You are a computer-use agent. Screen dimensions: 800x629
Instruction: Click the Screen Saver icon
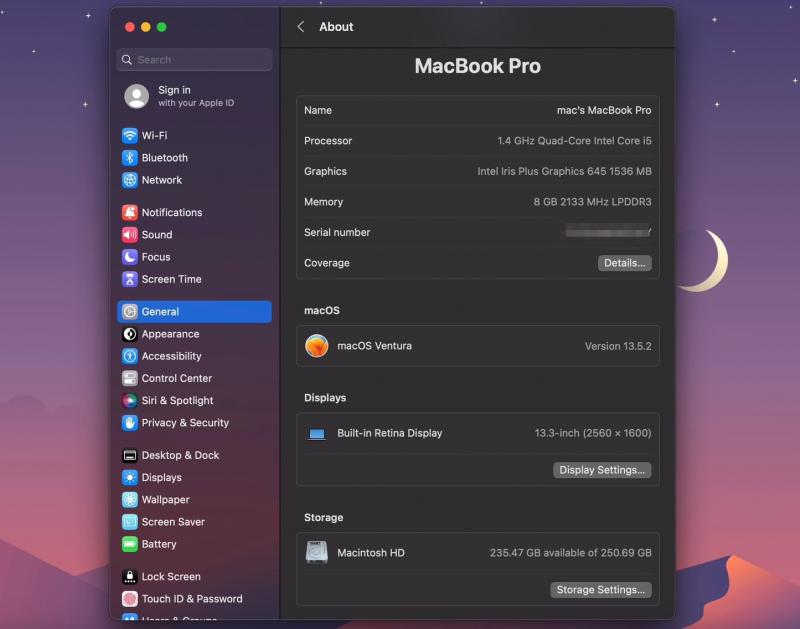pyautogui.click(x=130, y=522)
